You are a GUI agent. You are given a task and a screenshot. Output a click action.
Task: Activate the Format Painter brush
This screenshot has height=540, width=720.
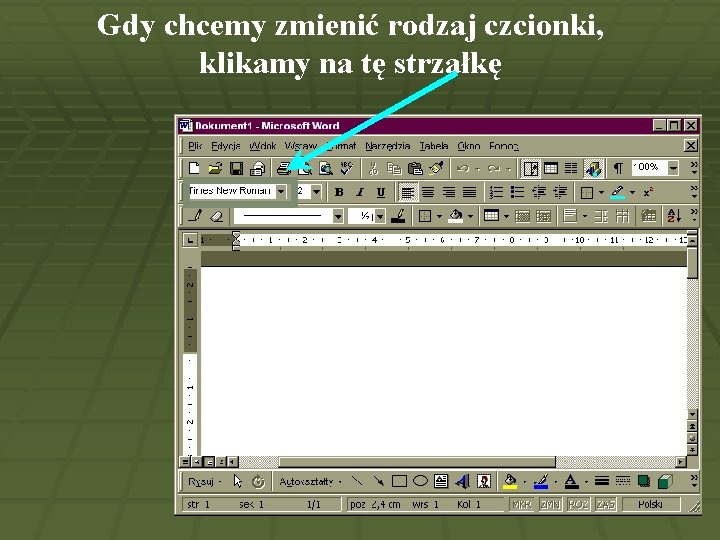click(436, 169)
